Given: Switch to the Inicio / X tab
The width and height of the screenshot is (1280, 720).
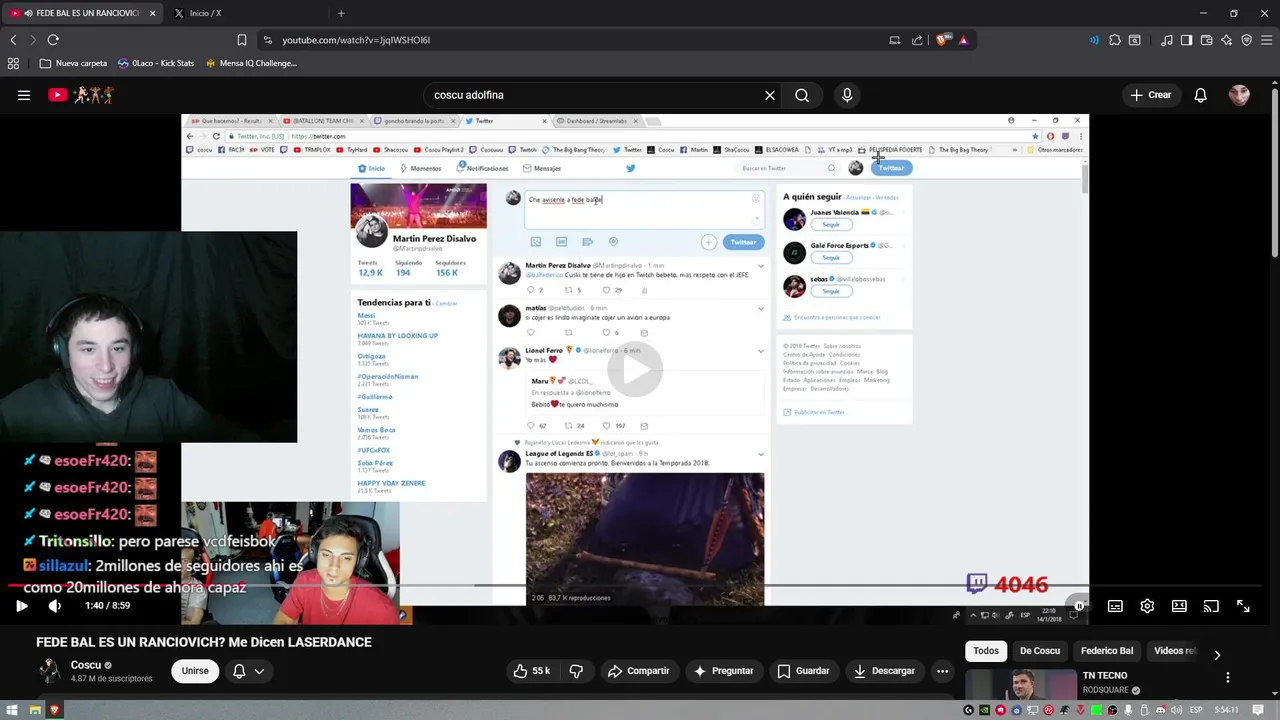Looking at the screenshot, I should click(x=243, y=13).
